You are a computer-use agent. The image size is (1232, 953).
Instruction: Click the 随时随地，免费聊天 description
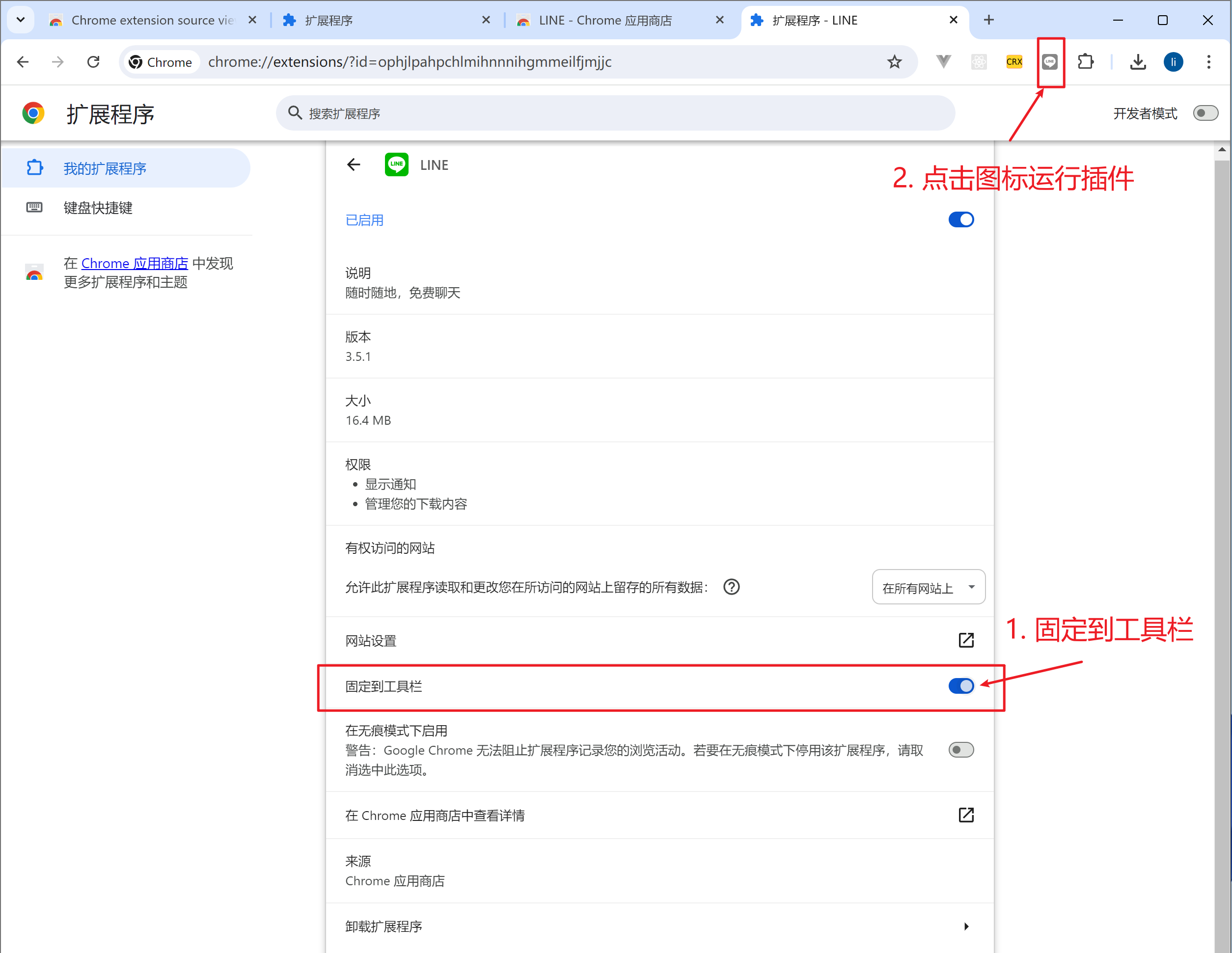403,293
